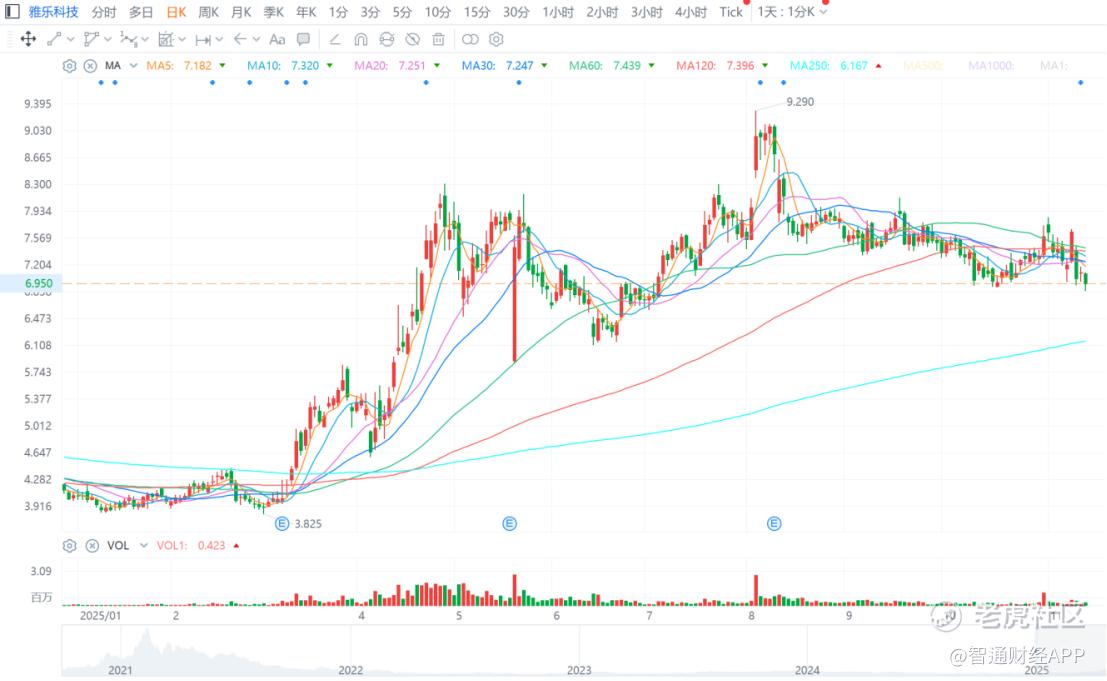Select the chart measurement grid tool
Viewport: 1107px width, 681px height.
[x=166, y=40]
